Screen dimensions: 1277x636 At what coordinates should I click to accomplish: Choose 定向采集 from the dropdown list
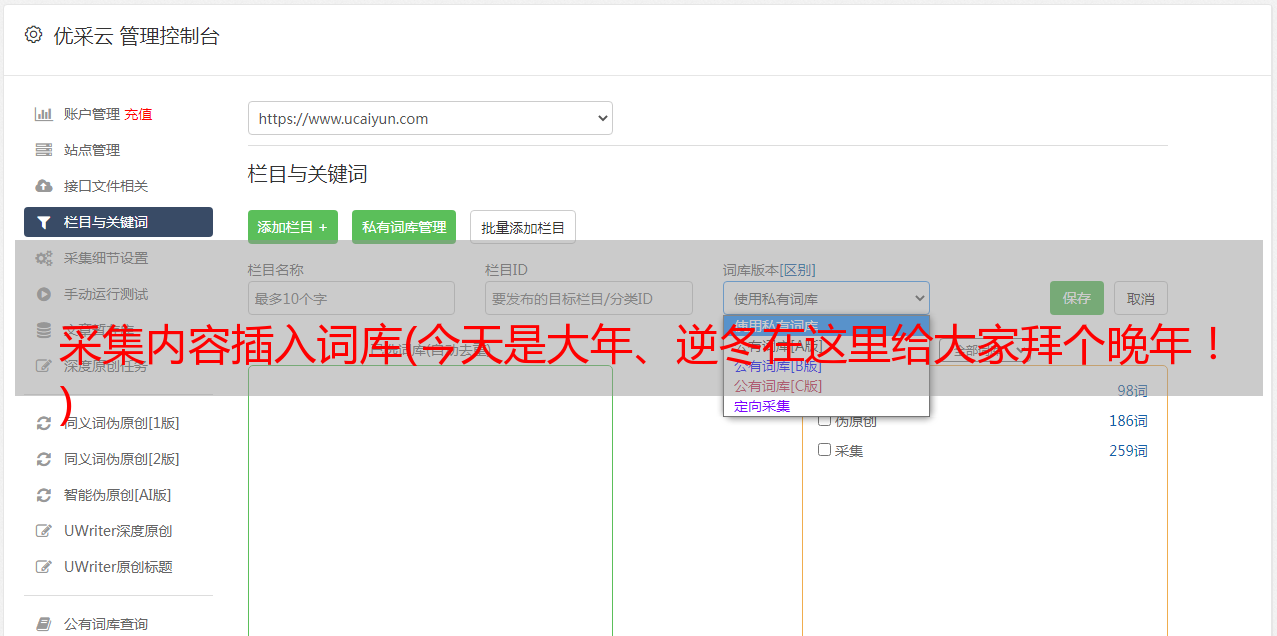coord(826,406)
